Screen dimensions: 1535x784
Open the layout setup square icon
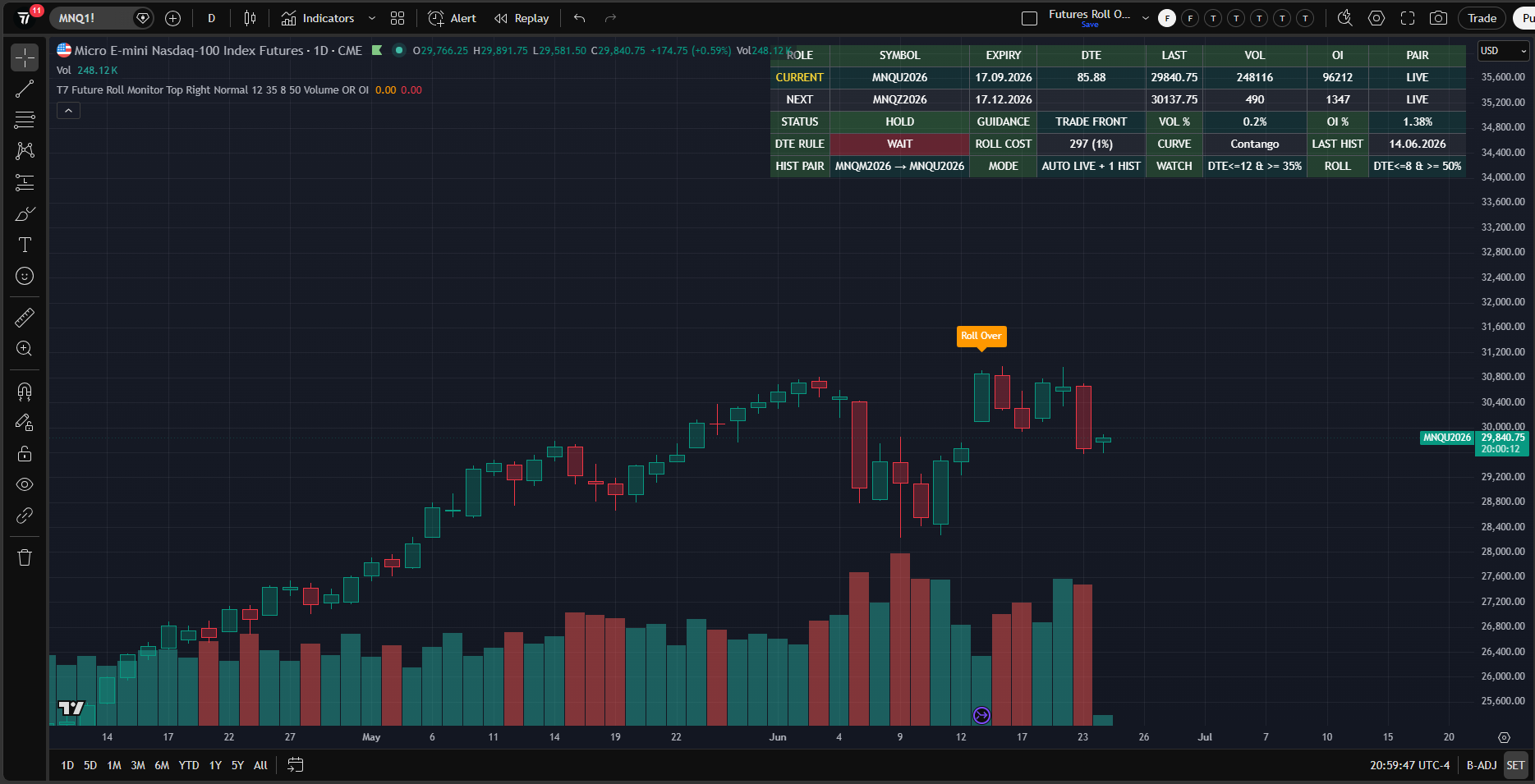1029,18
